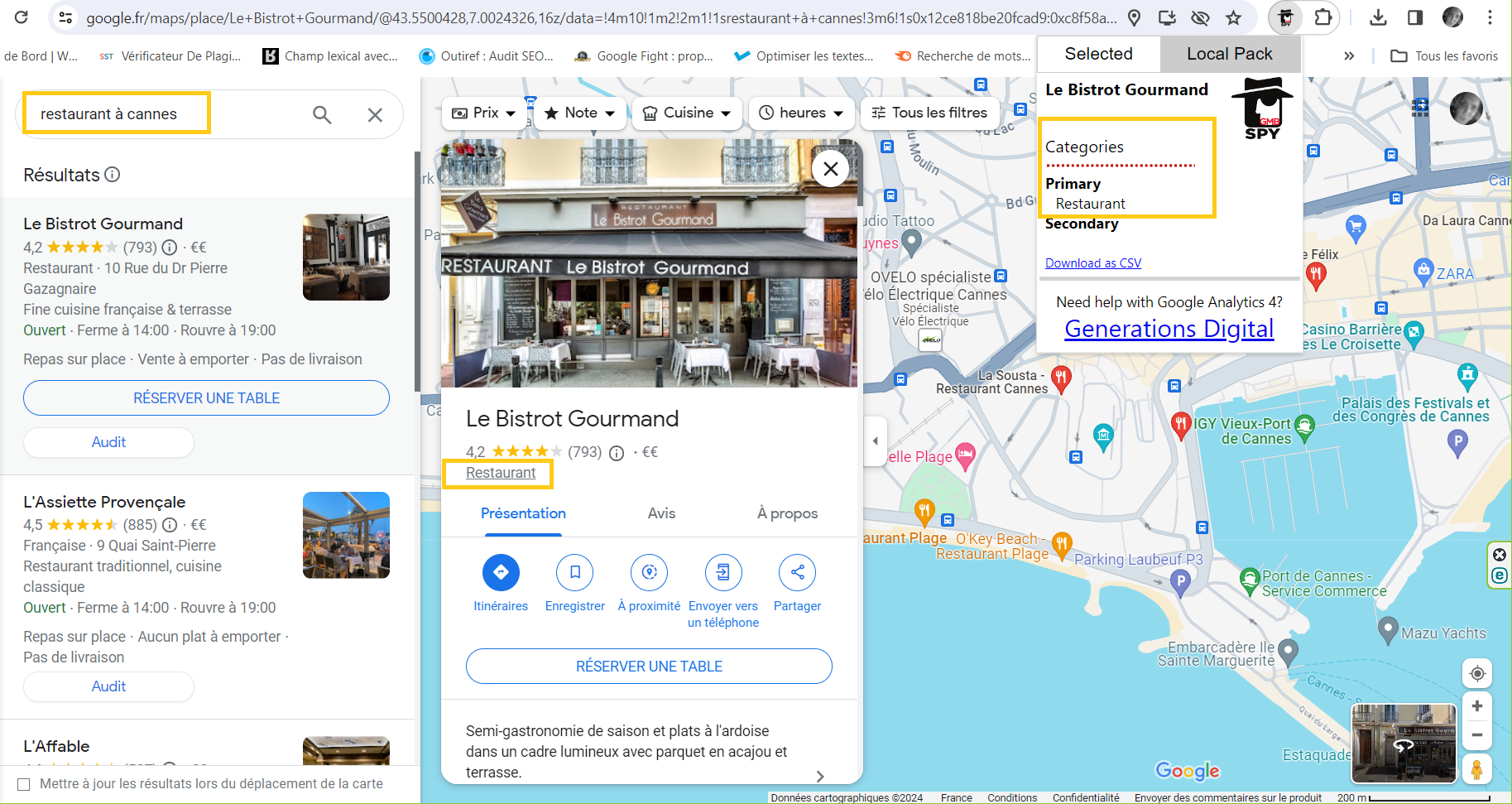
Task: Collapse the side panel arrow
Action: tap(875, 441)
